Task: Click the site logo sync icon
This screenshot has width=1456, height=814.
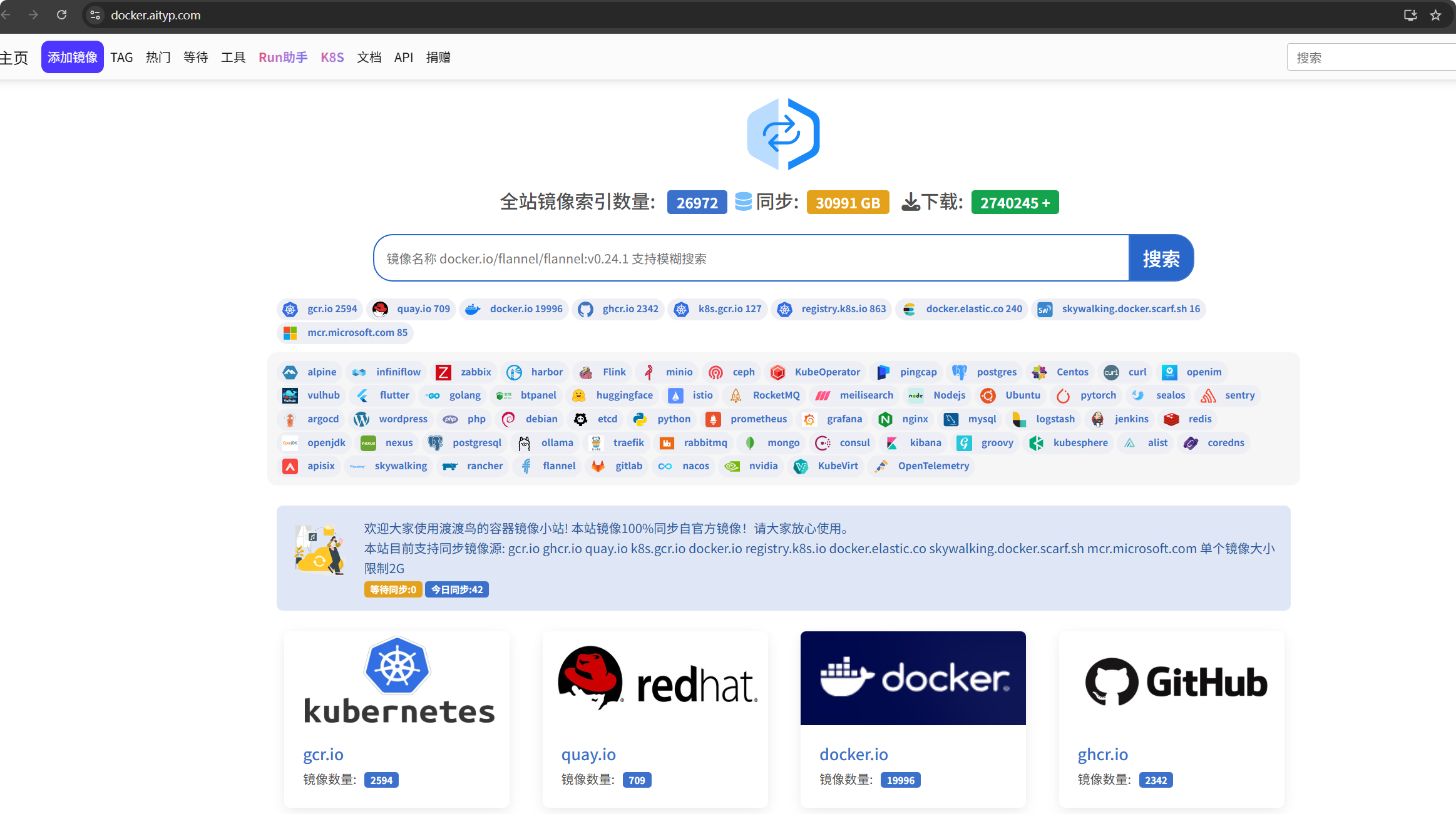Action: 783,134
